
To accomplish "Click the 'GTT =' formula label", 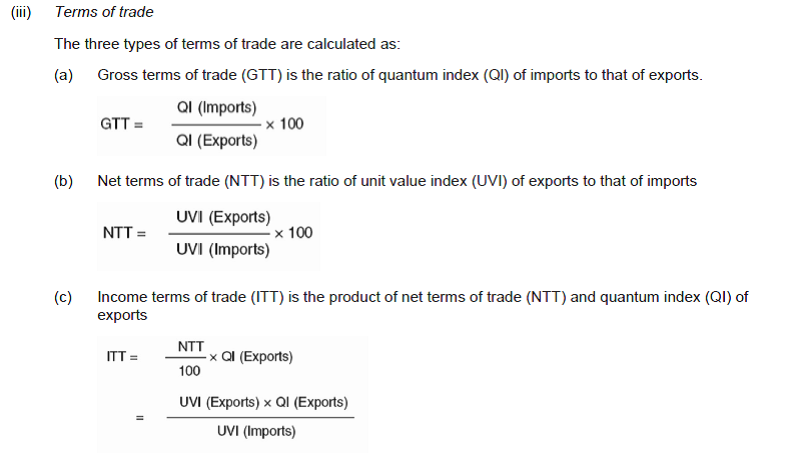I will pos(122,125).
